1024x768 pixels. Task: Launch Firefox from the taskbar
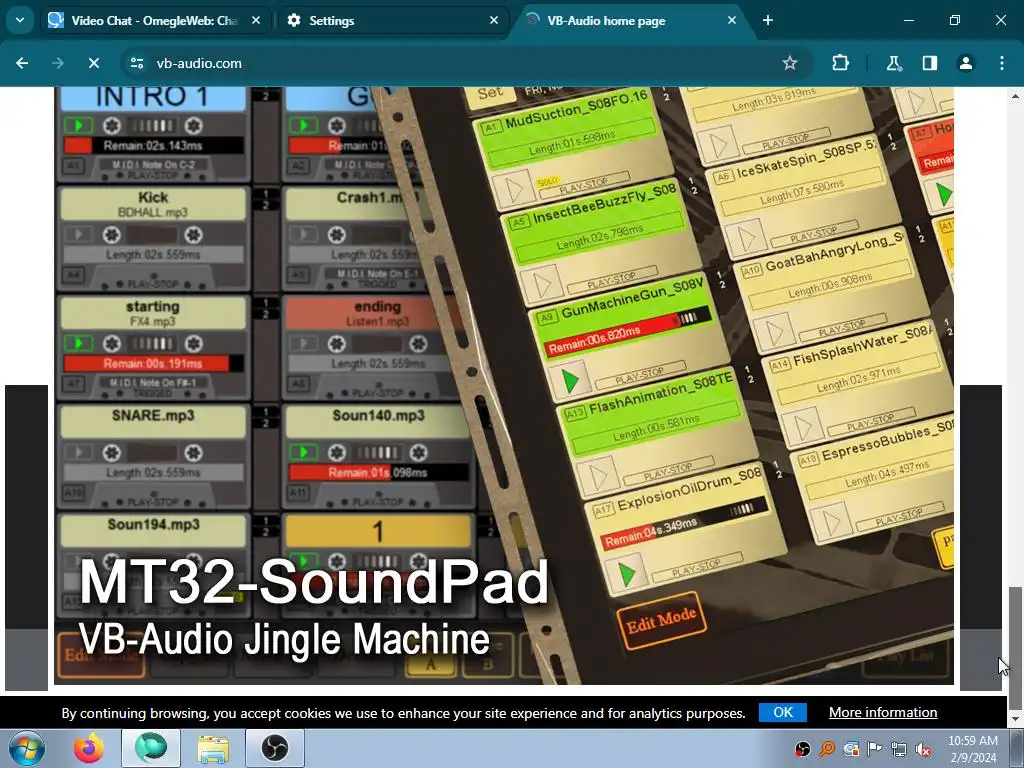pos(89,748)
